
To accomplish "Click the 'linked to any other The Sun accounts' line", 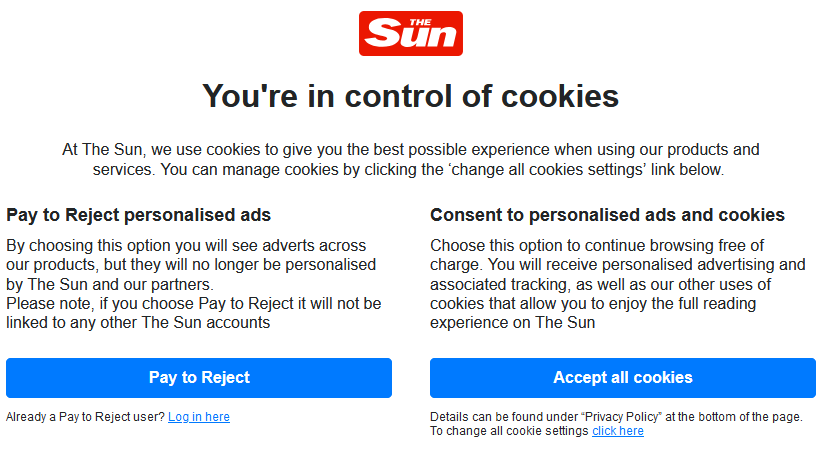I will (x=138, y=322).
